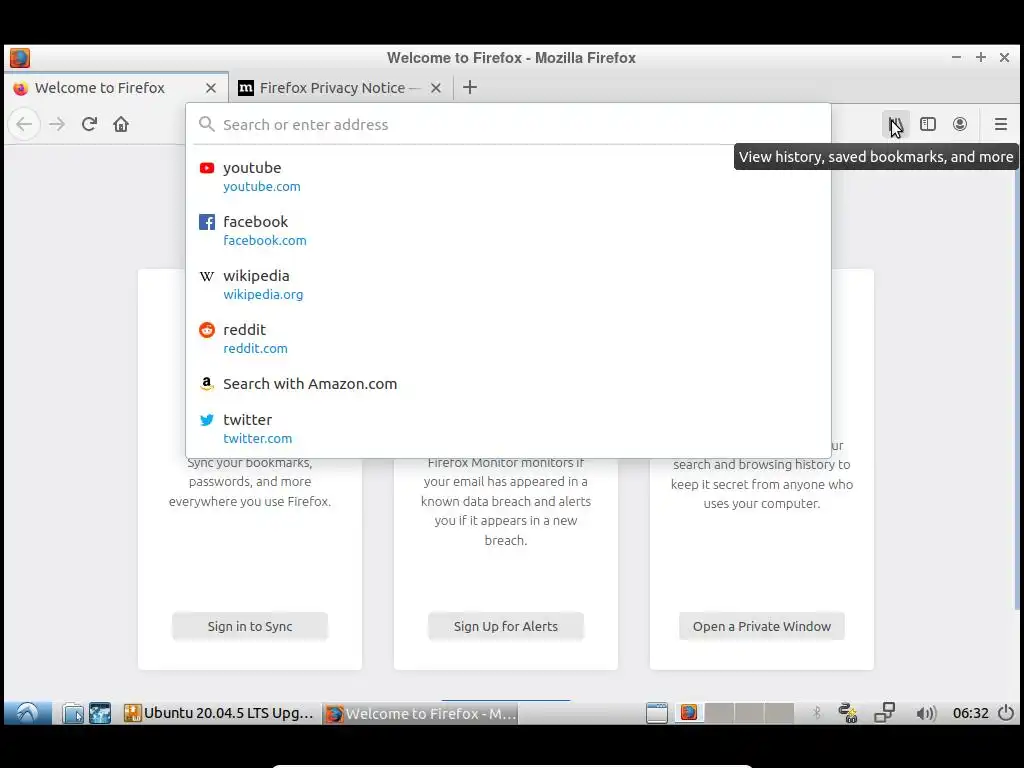Click the wikipedia.org URL text
The width and height of the screenshot is (1024, 768).
point(263,295)
